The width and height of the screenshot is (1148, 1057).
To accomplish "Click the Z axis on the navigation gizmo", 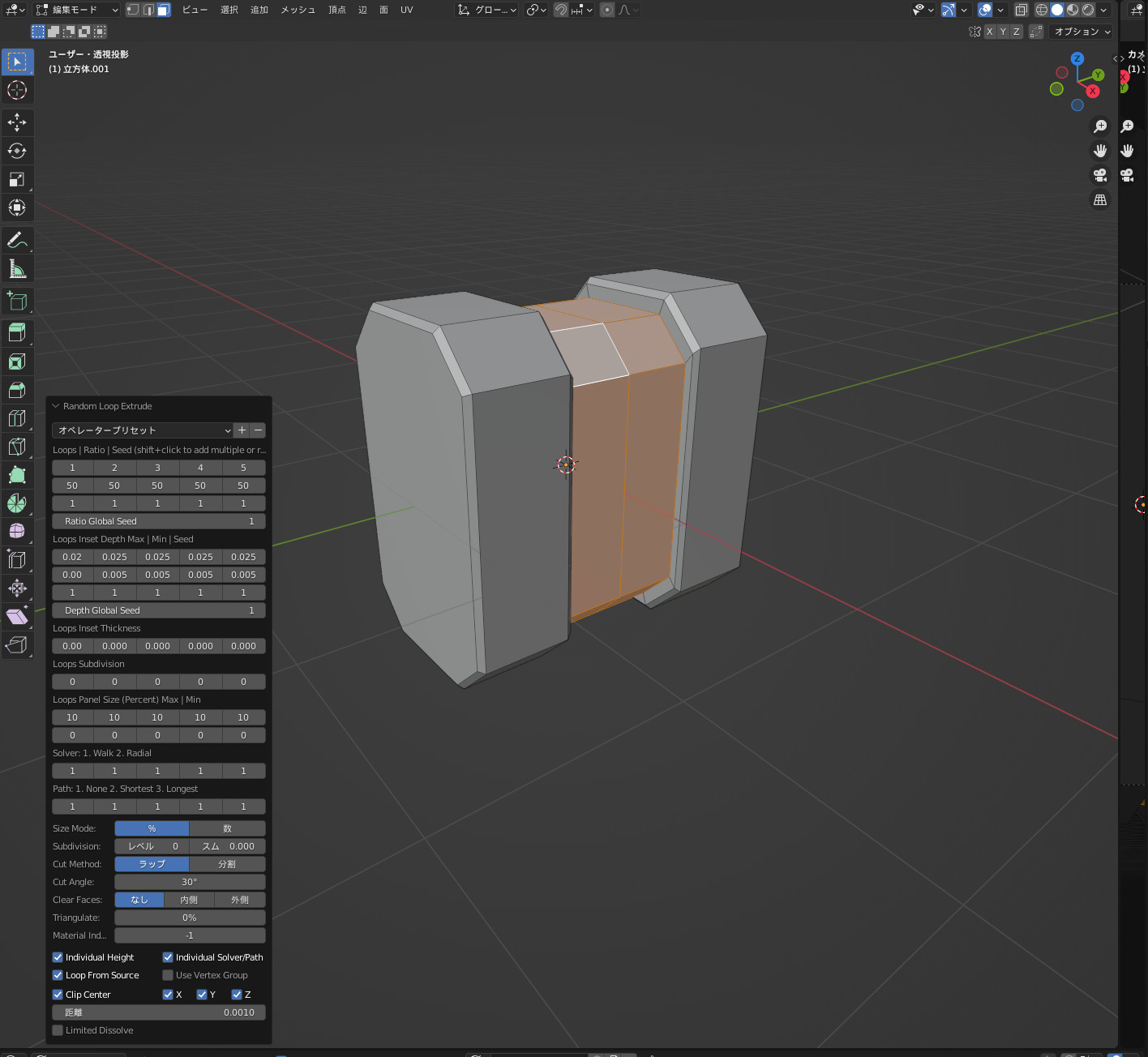I will (1077, 58).
